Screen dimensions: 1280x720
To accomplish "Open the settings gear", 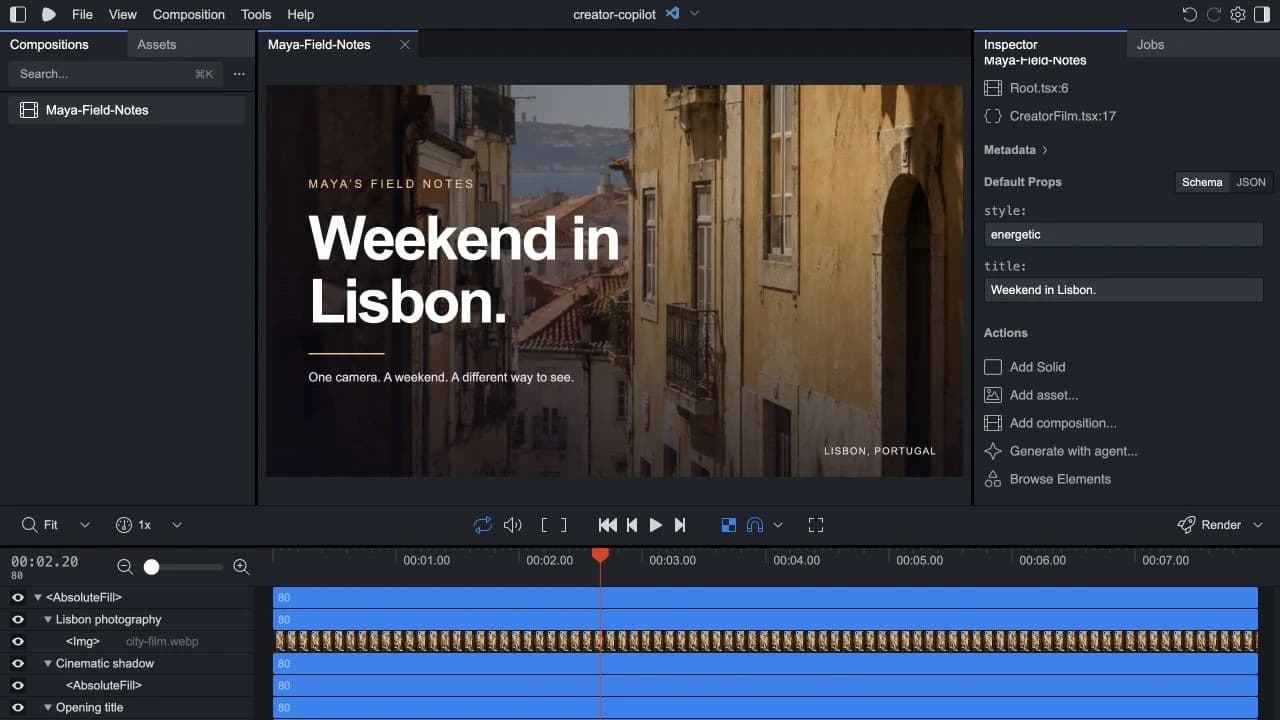I will (1238, 14).
